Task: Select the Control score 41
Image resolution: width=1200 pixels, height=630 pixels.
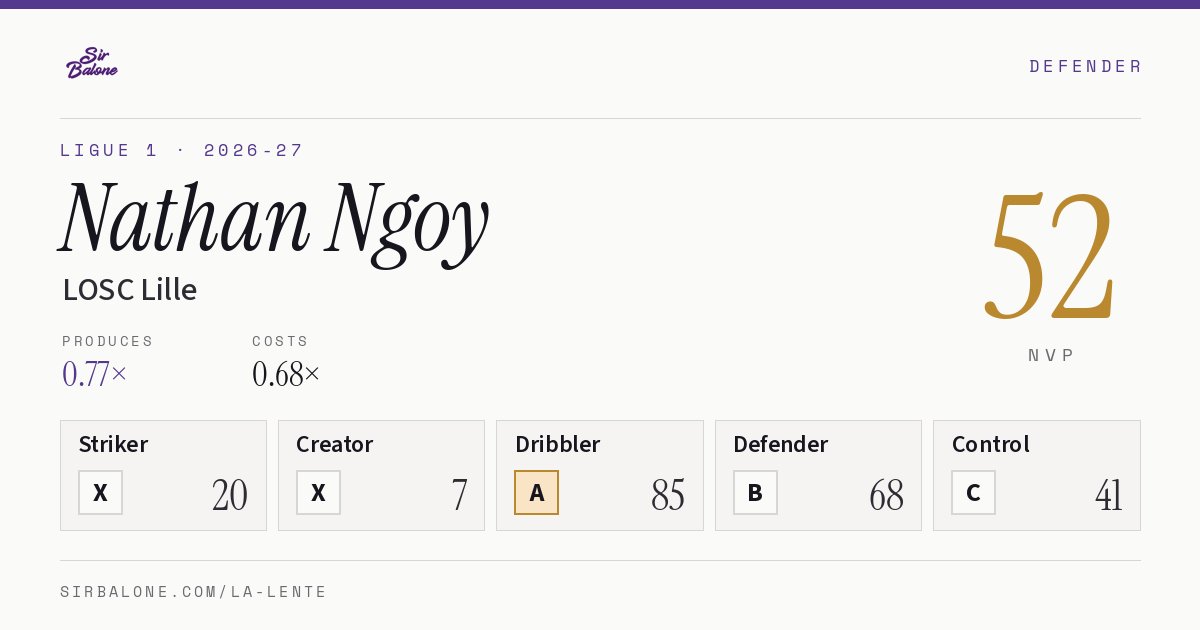Action: pos(1108,494)
